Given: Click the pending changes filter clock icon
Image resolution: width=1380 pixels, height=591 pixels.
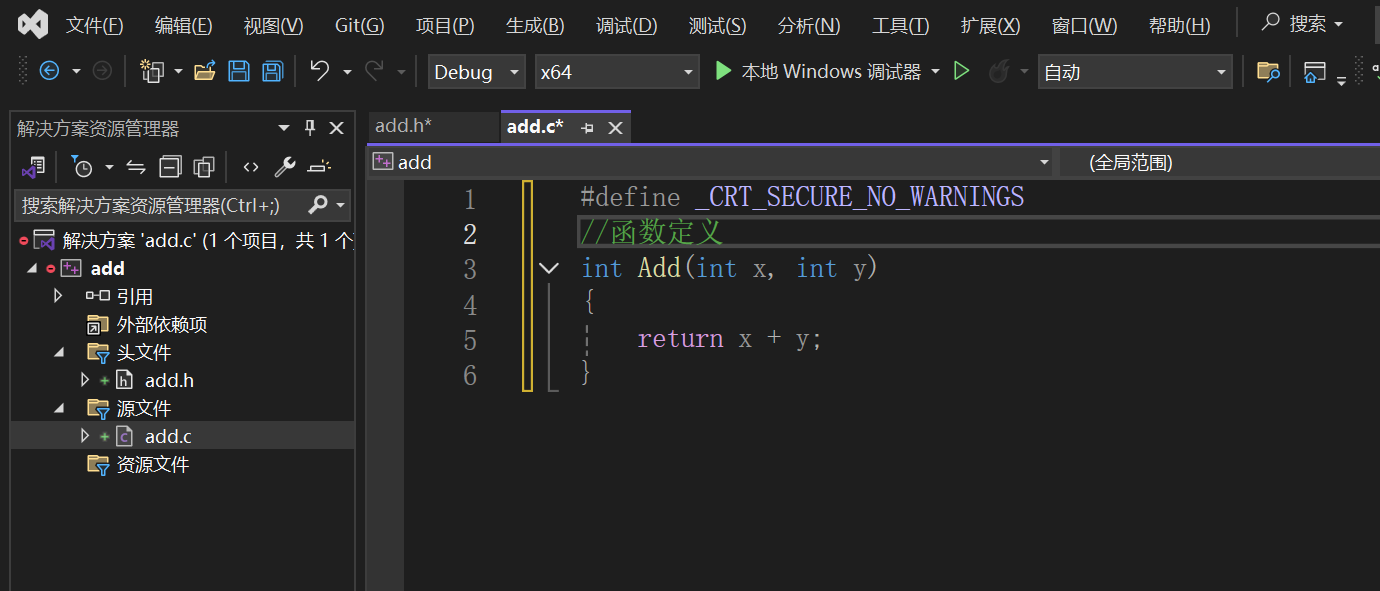Looking at the screenshot, I should pyautogui.click(x=82, y=166).
